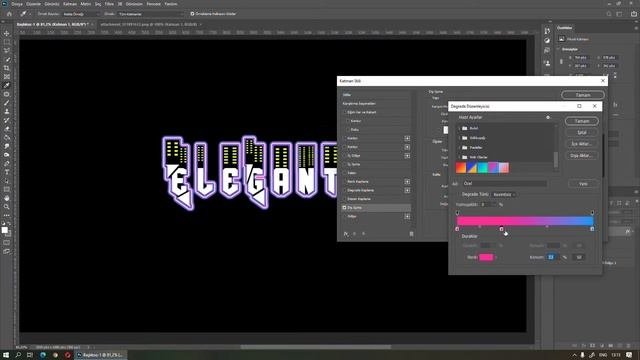Click the Yeni gradient button
The image size is (640, 360).
click(x=583, y=184)
